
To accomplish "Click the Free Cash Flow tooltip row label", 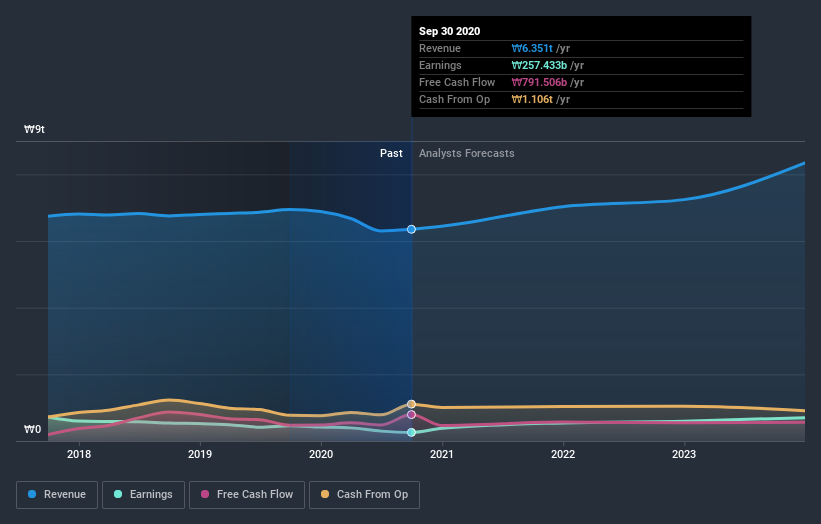I will (457, 82).
